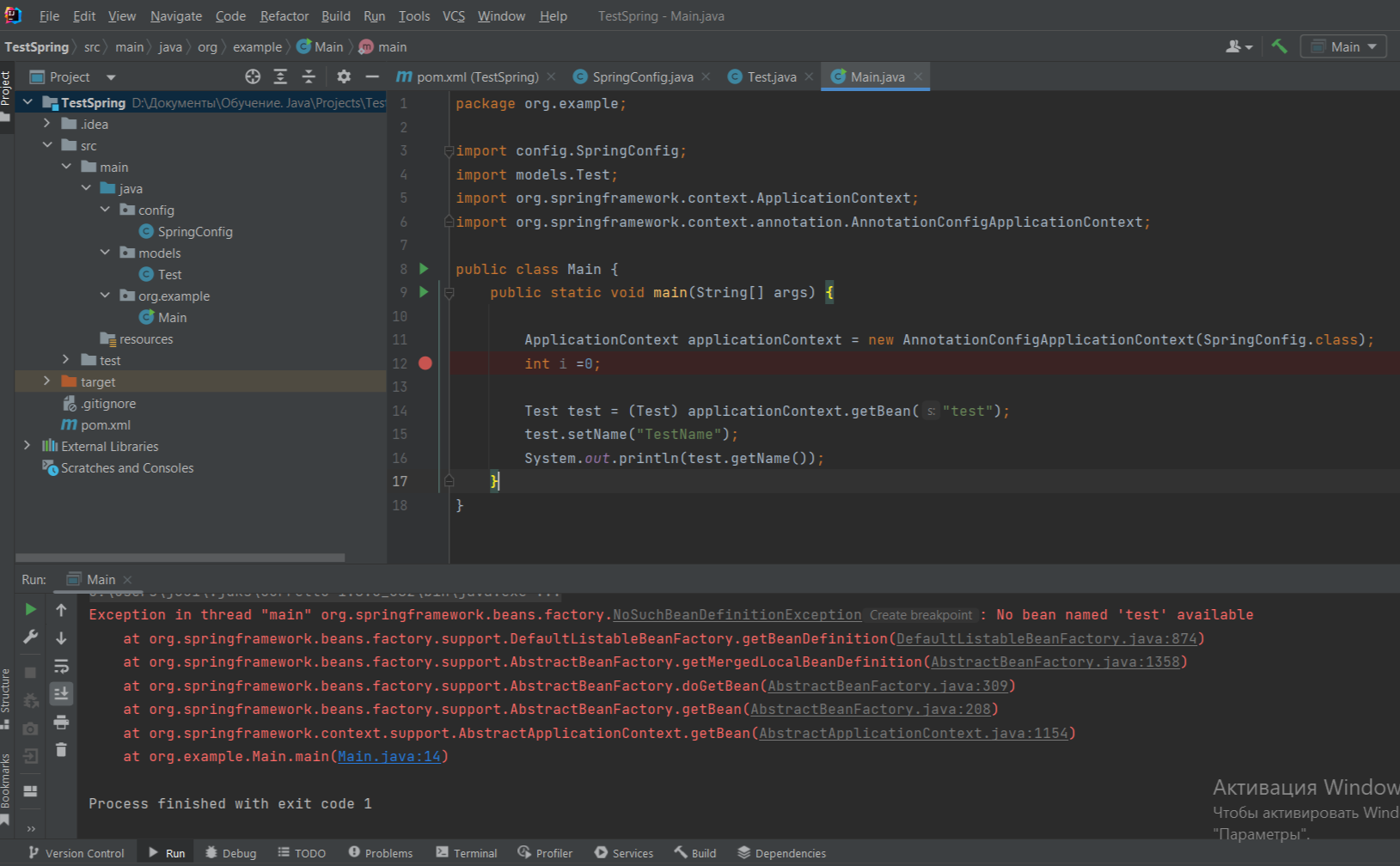
Task: Collapse the config package
Action: 105,210
